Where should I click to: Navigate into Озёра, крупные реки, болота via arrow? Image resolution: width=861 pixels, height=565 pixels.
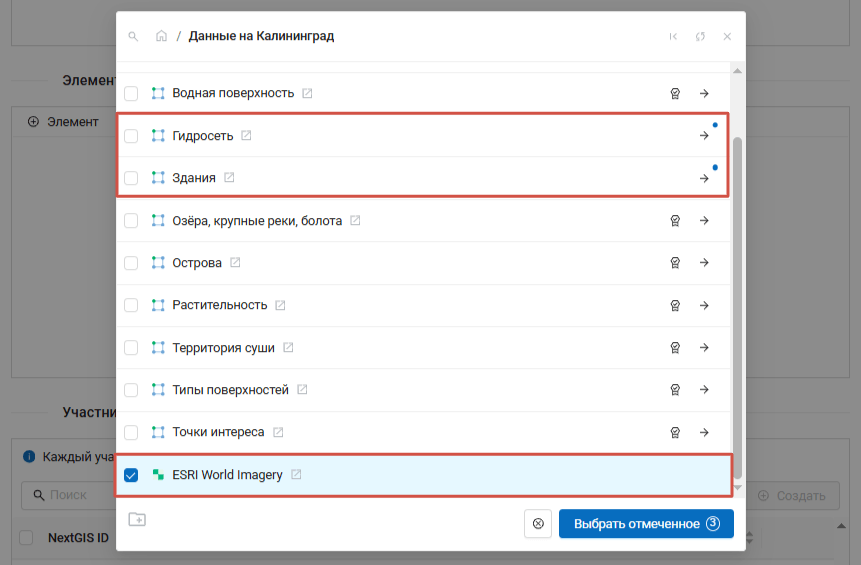pyautogui.click(x=704, y=221)
